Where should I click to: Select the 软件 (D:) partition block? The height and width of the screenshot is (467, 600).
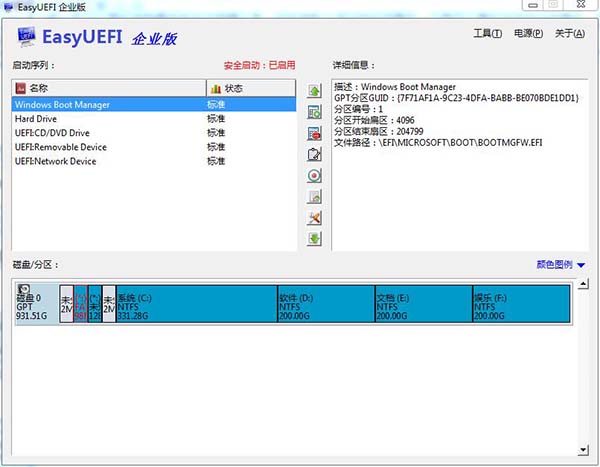pos(326,304)
